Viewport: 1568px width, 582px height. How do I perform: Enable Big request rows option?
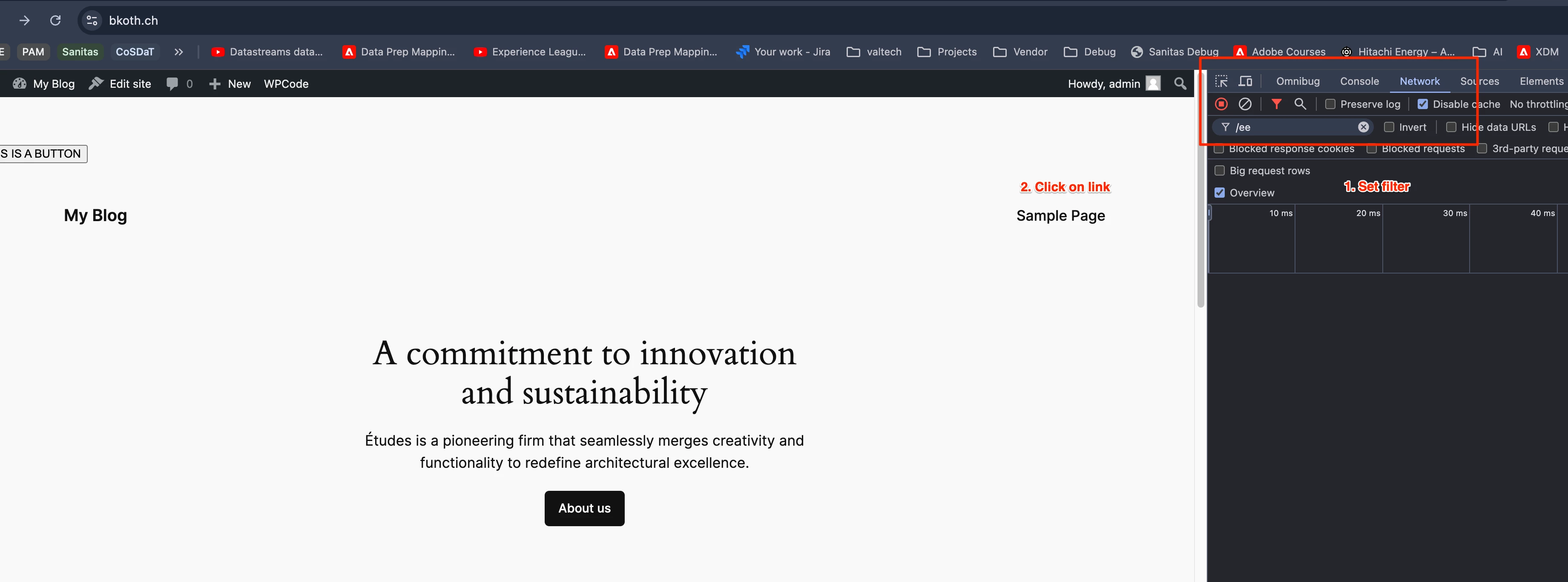coord(1219,170)
